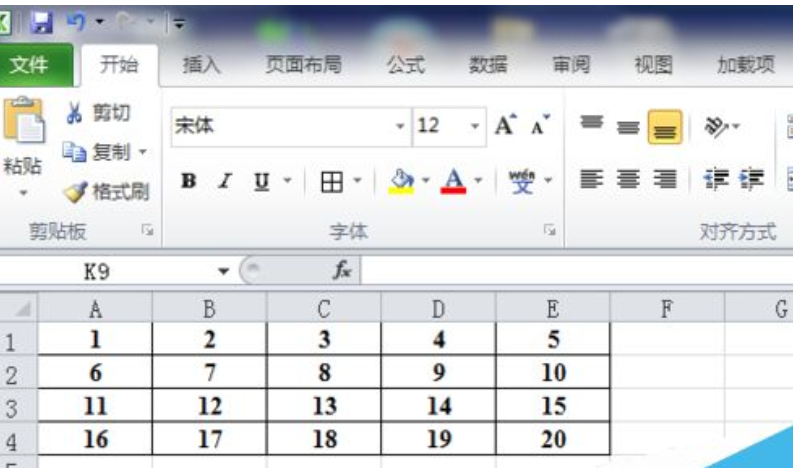Screen dimensions: 793x468
Task: Toggle highlighted bottom align icon
Action: 665,127
